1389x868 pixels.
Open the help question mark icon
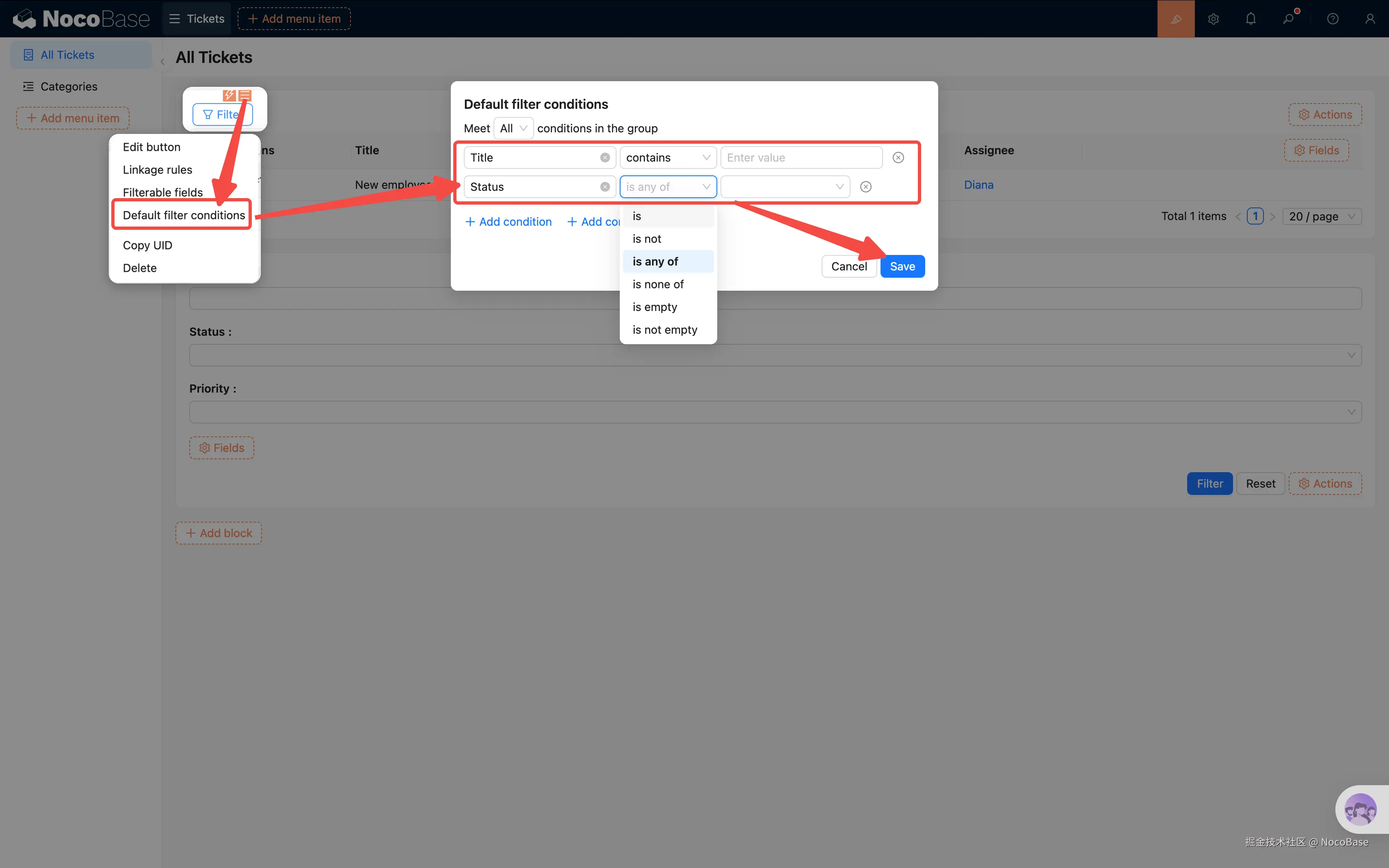pos(1333,19)
